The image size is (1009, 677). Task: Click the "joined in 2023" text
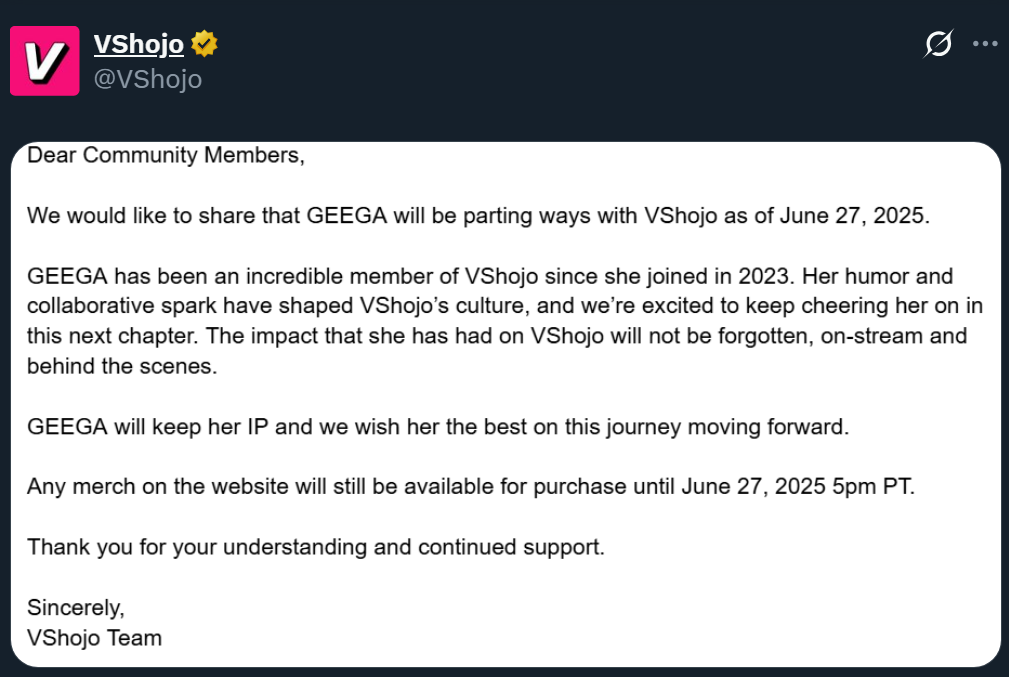point(717,276)
